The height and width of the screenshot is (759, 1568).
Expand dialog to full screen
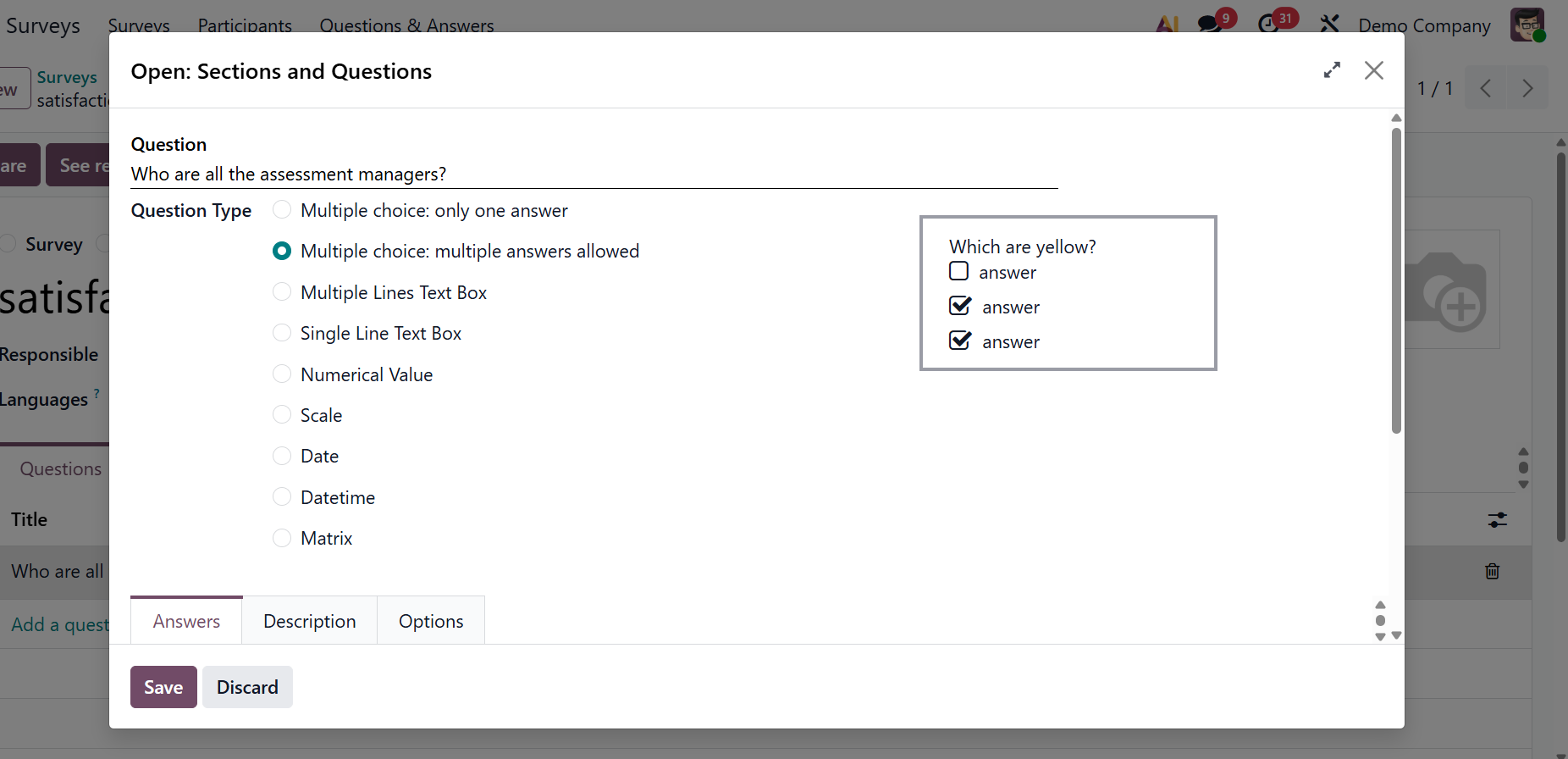[1332, 70]
